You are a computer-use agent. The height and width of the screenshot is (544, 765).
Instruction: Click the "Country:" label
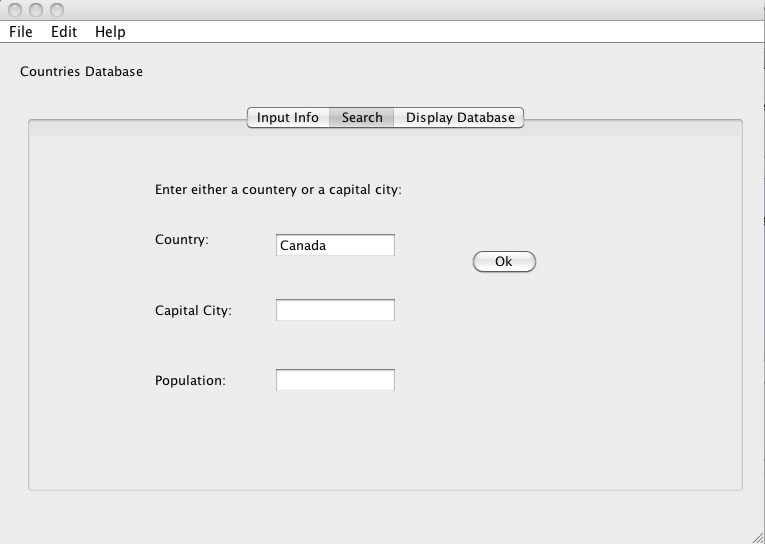pyautogui.click(x=182, y=240)
